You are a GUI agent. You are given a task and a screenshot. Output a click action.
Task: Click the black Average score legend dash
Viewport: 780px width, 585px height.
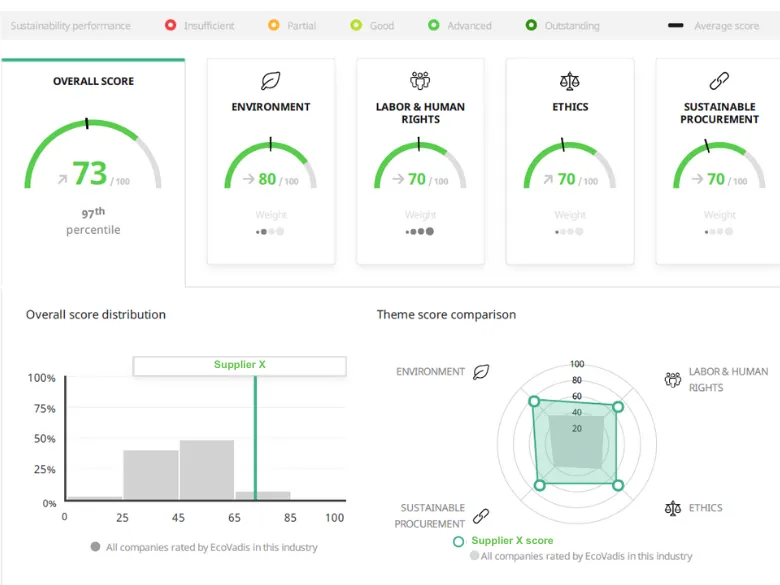[676, 25]
